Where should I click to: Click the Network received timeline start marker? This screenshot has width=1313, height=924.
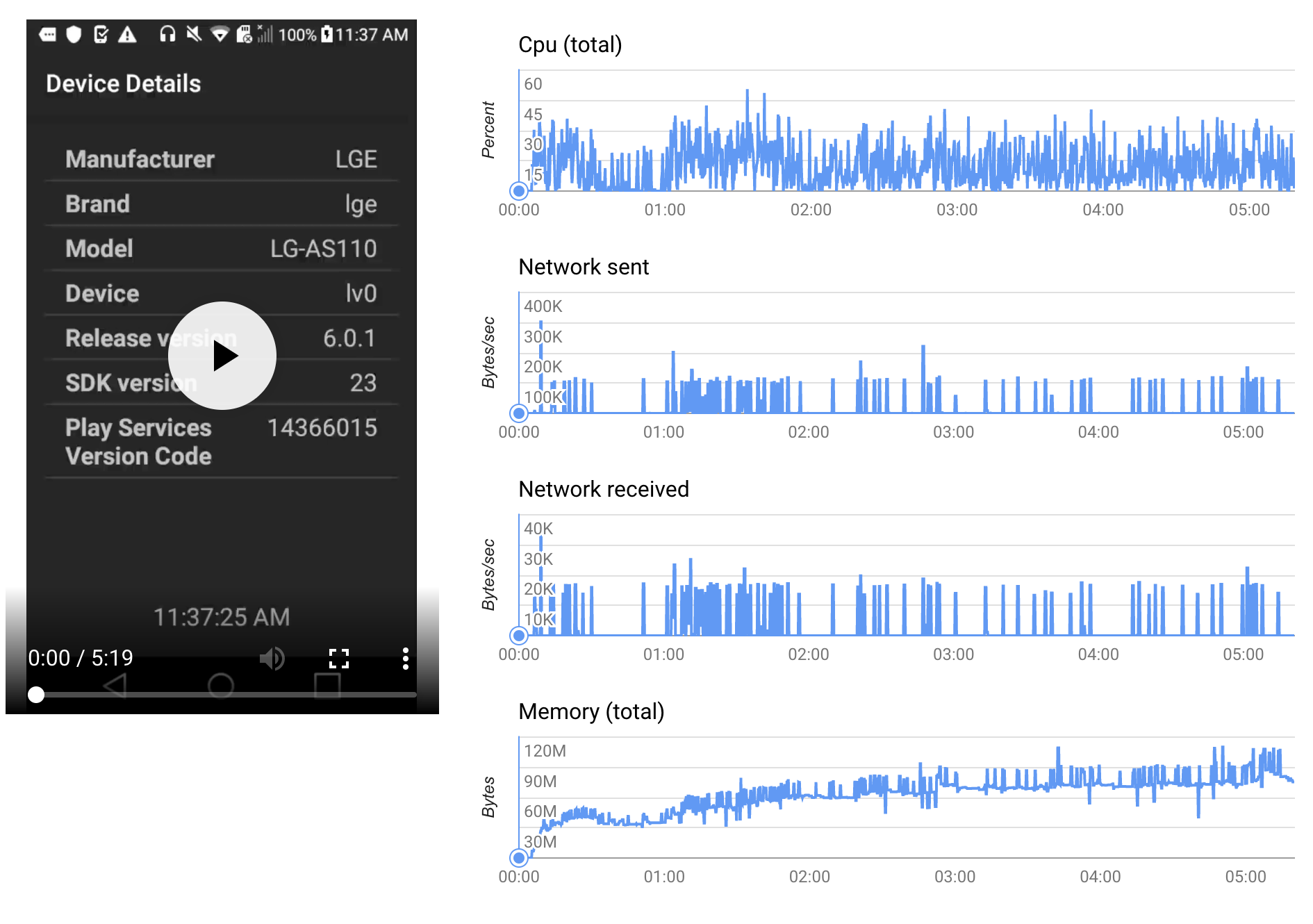pos(519,635)
